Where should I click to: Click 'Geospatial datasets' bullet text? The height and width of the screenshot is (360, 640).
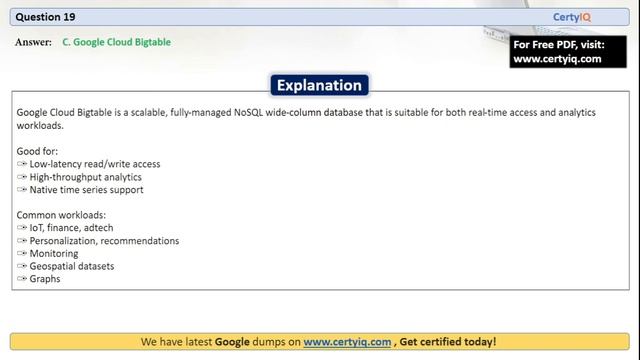(72, 266)
